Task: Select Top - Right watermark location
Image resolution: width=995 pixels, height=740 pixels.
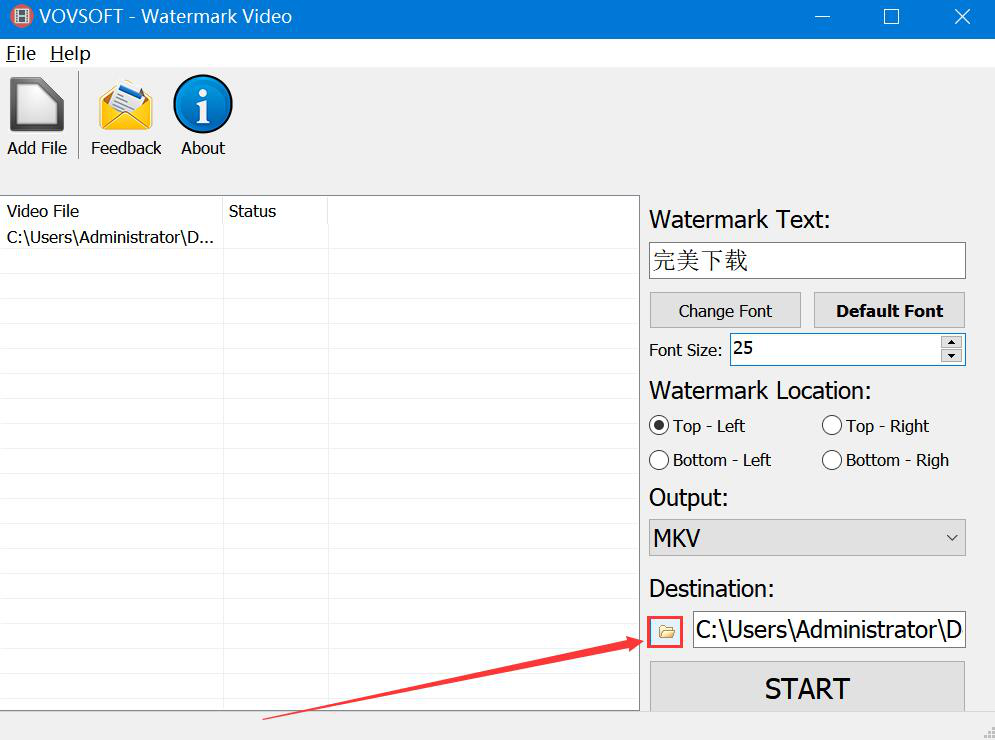Action: (x=876, y=426)
